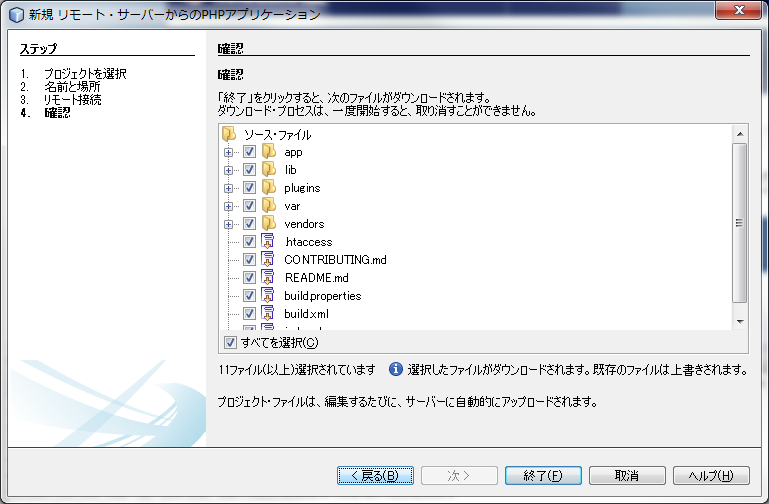
Task: Click the 取消 cancel button
Action: pyautogui.click(x=627, y=476)
